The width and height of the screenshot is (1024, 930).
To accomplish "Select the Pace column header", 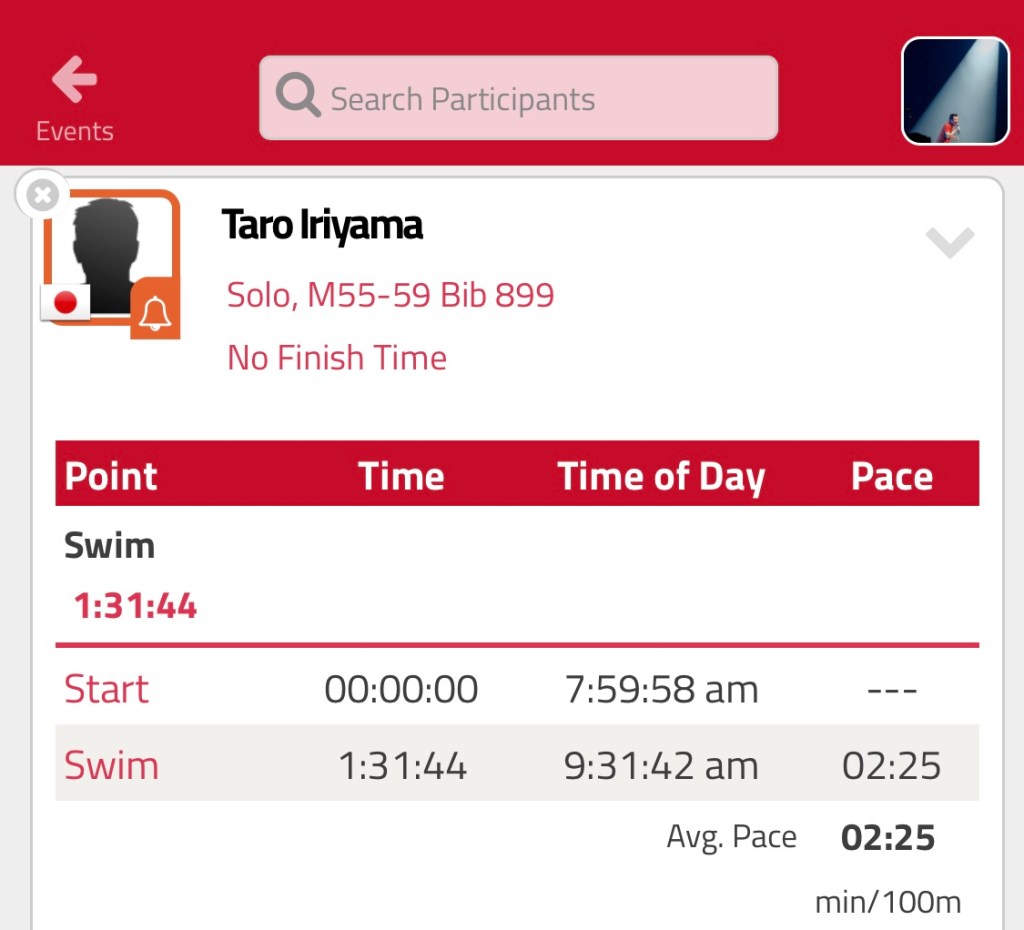I will point(892,476).
